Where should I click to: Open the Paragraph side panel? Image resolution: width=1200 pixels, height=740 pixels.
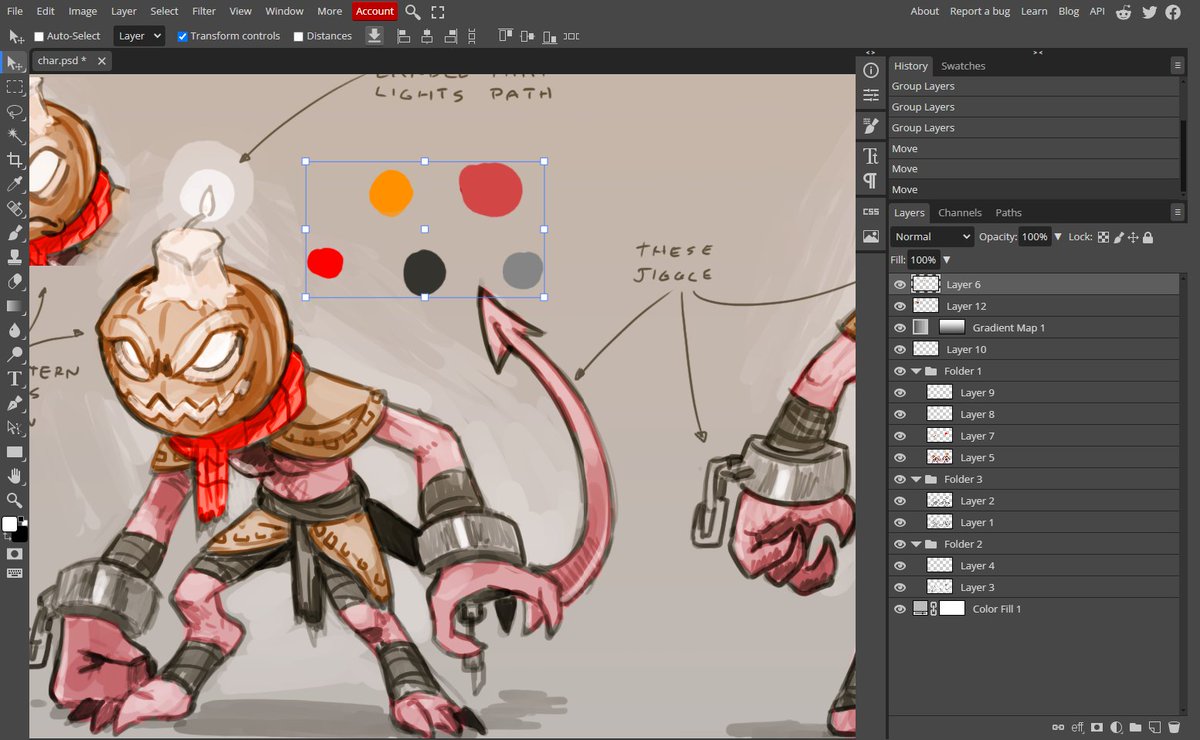[871, 181]
